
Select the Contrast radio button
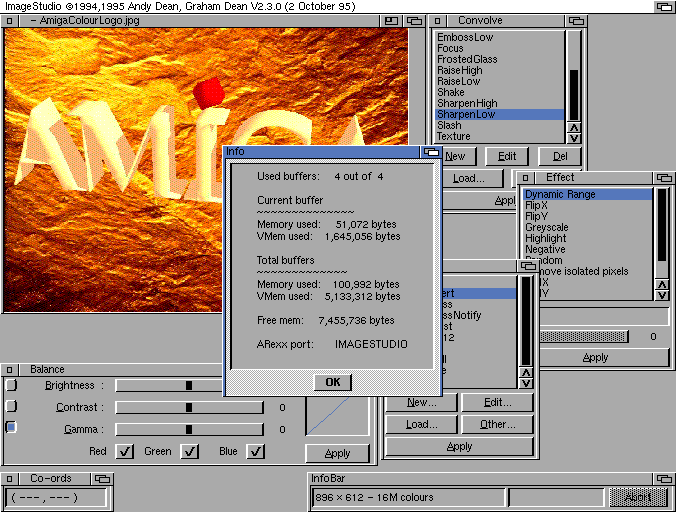[11, 406]
